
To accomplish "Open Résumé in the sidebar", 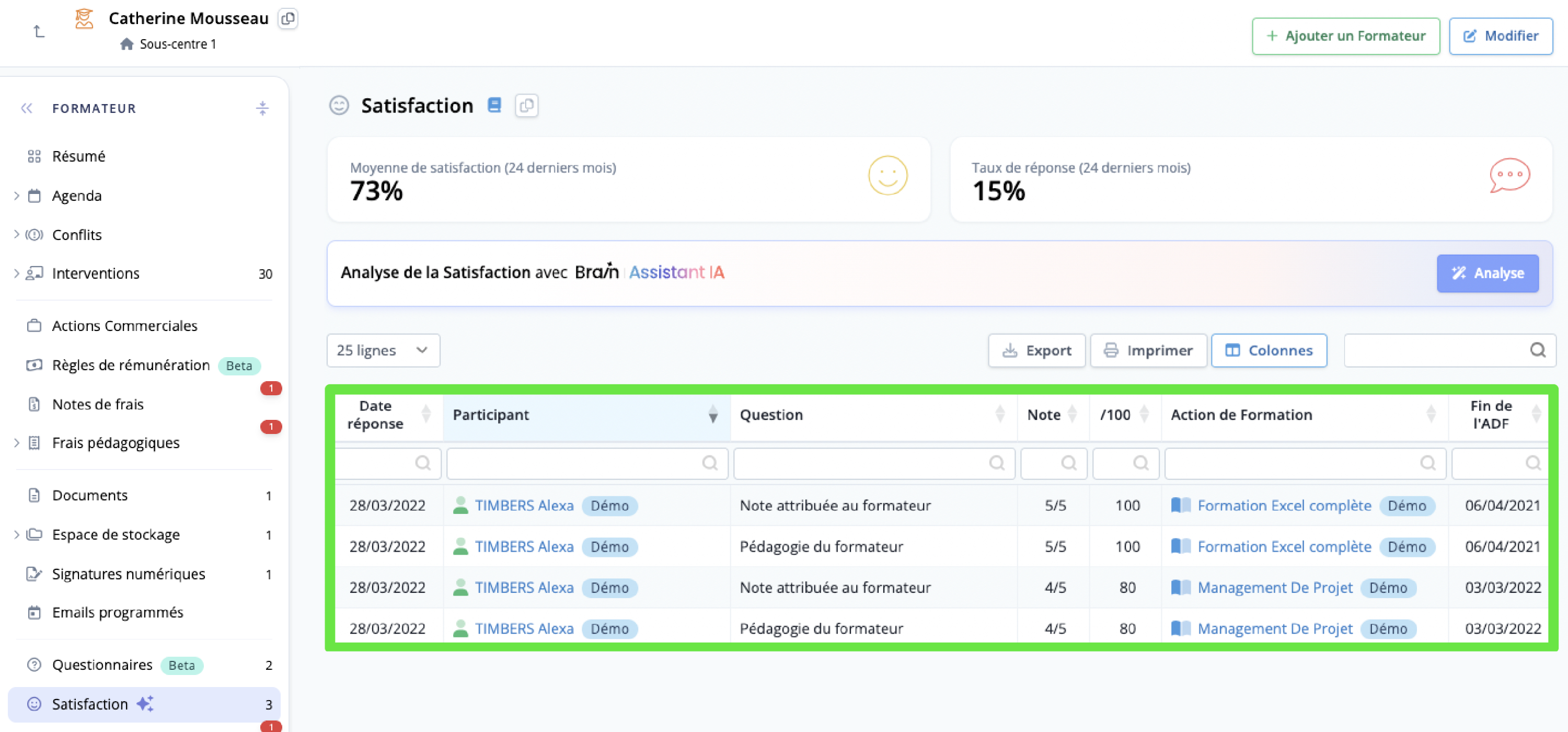I will point(78,156).
